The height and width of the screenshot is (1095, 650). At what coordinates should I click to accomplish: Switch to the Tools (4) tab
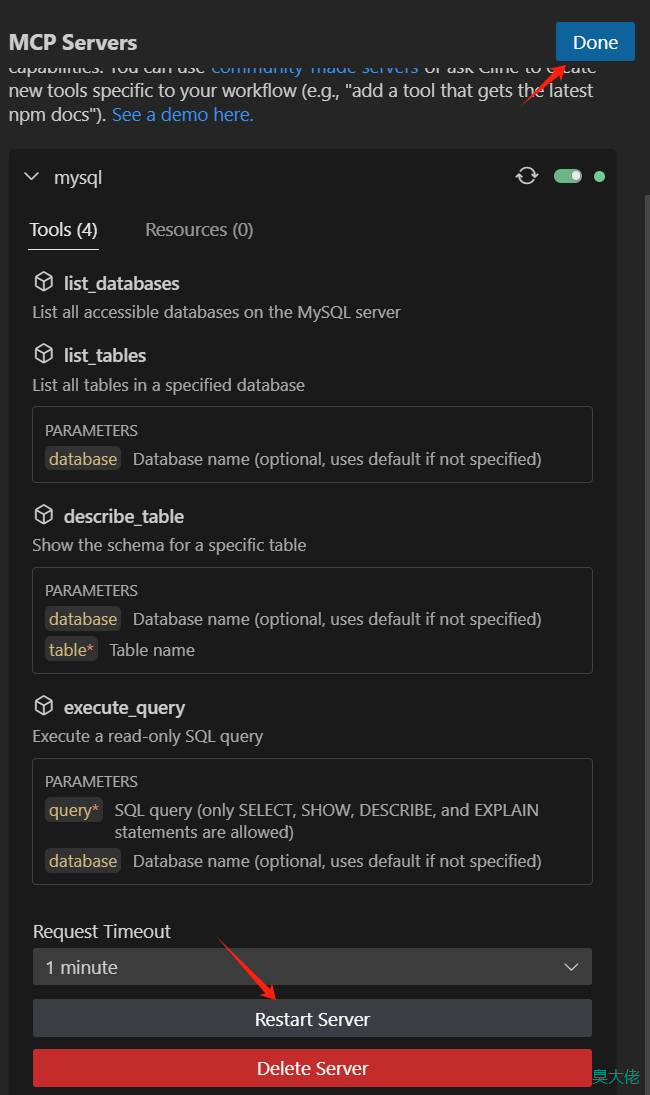click(x=64, y=230)
